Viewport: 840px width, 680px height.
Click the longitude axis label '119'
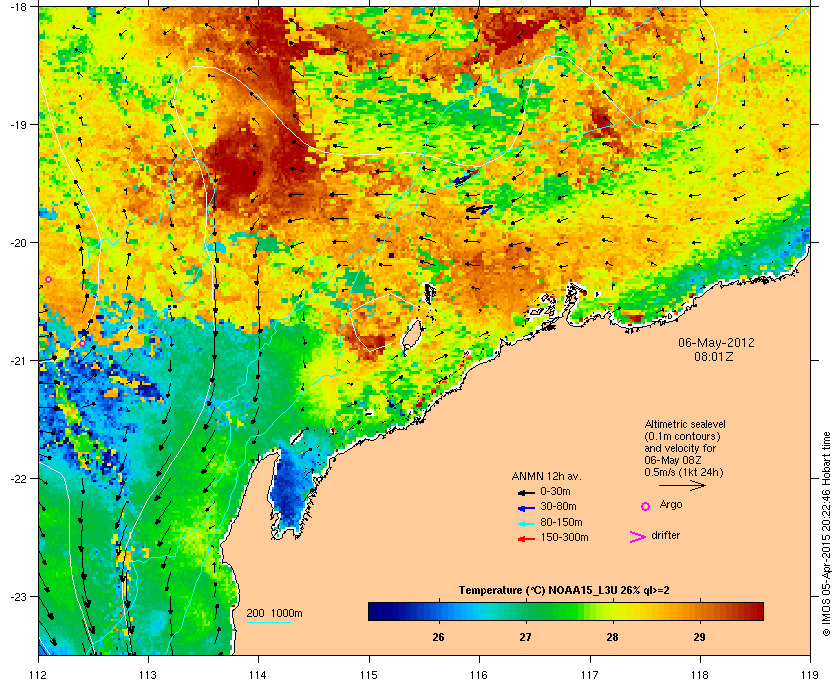point(811,675)
